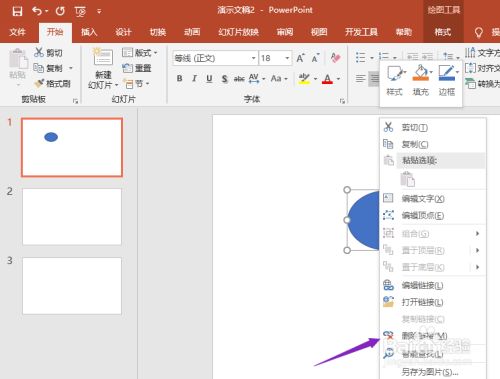Image resolution: width=500 pixels, height=379 pixels.
Task: Click the 格式刷 format painter
Action: pos(53,83)
